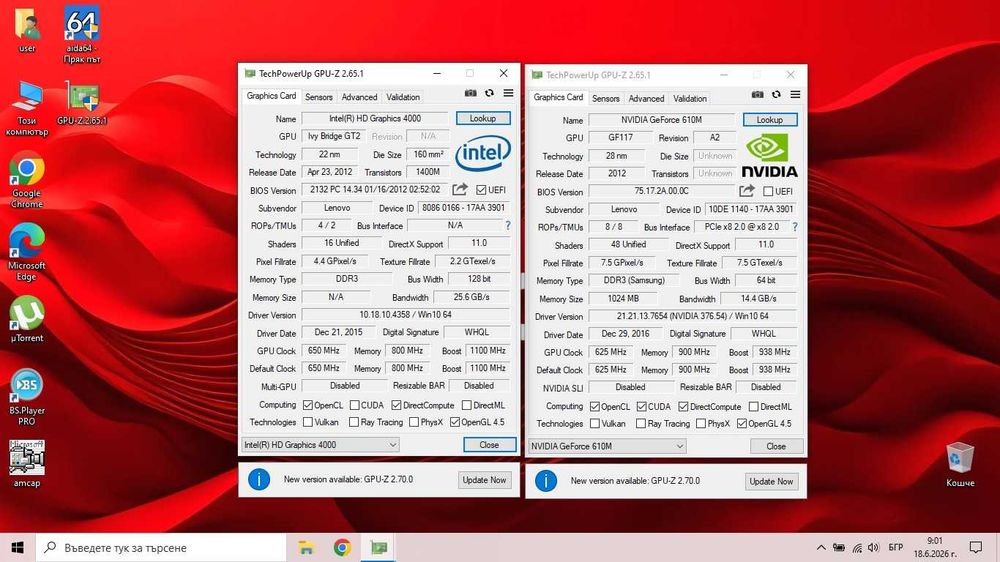
Task: Toggle CUDA checkbox in NVIDIA window
Action: pos(642,406)
